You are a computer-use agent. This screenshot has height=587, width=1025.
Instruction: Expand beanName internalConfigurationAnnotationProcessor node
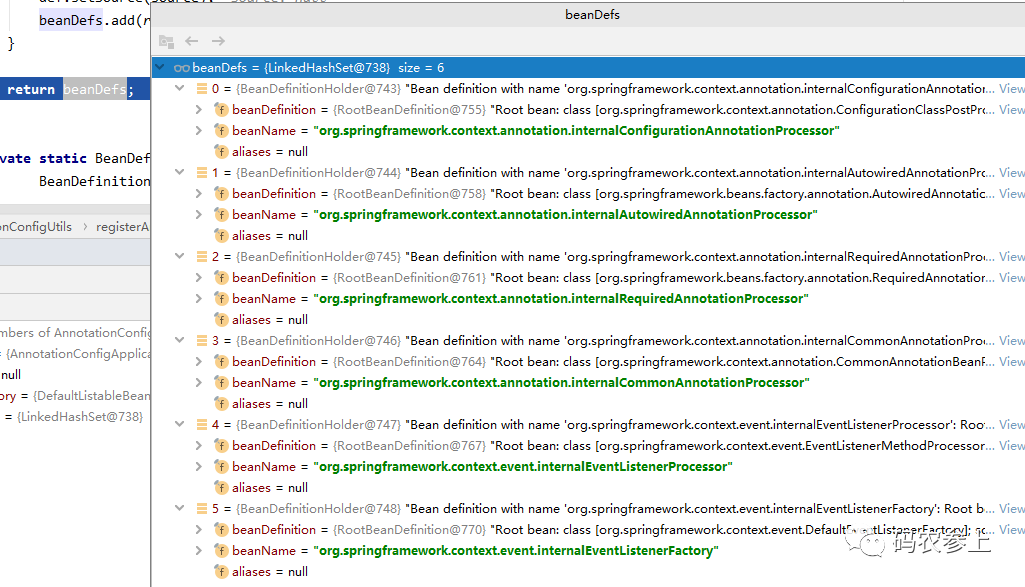click(199, 131)
